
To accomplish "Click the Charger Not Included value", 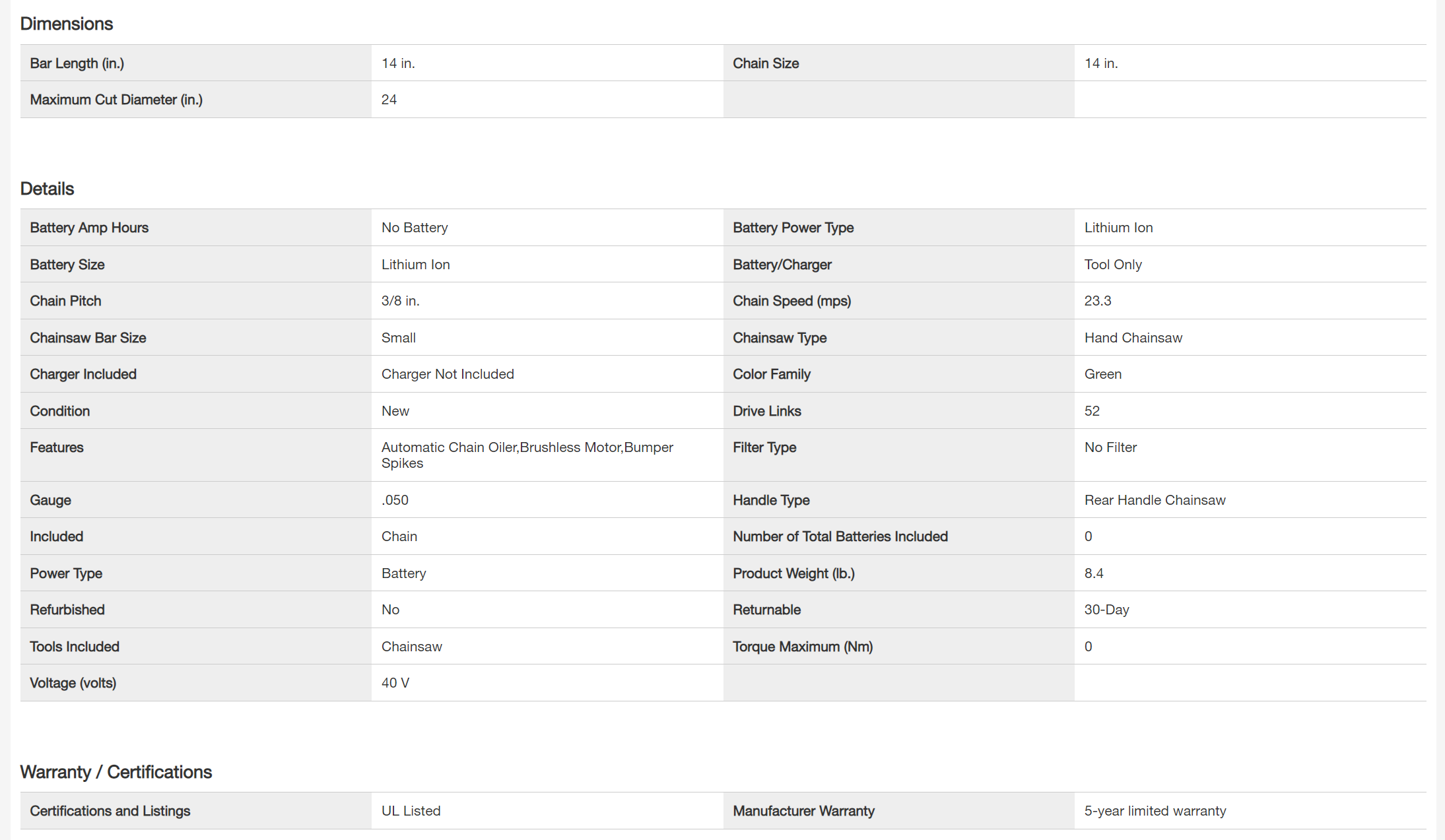I will click(448, 374).
